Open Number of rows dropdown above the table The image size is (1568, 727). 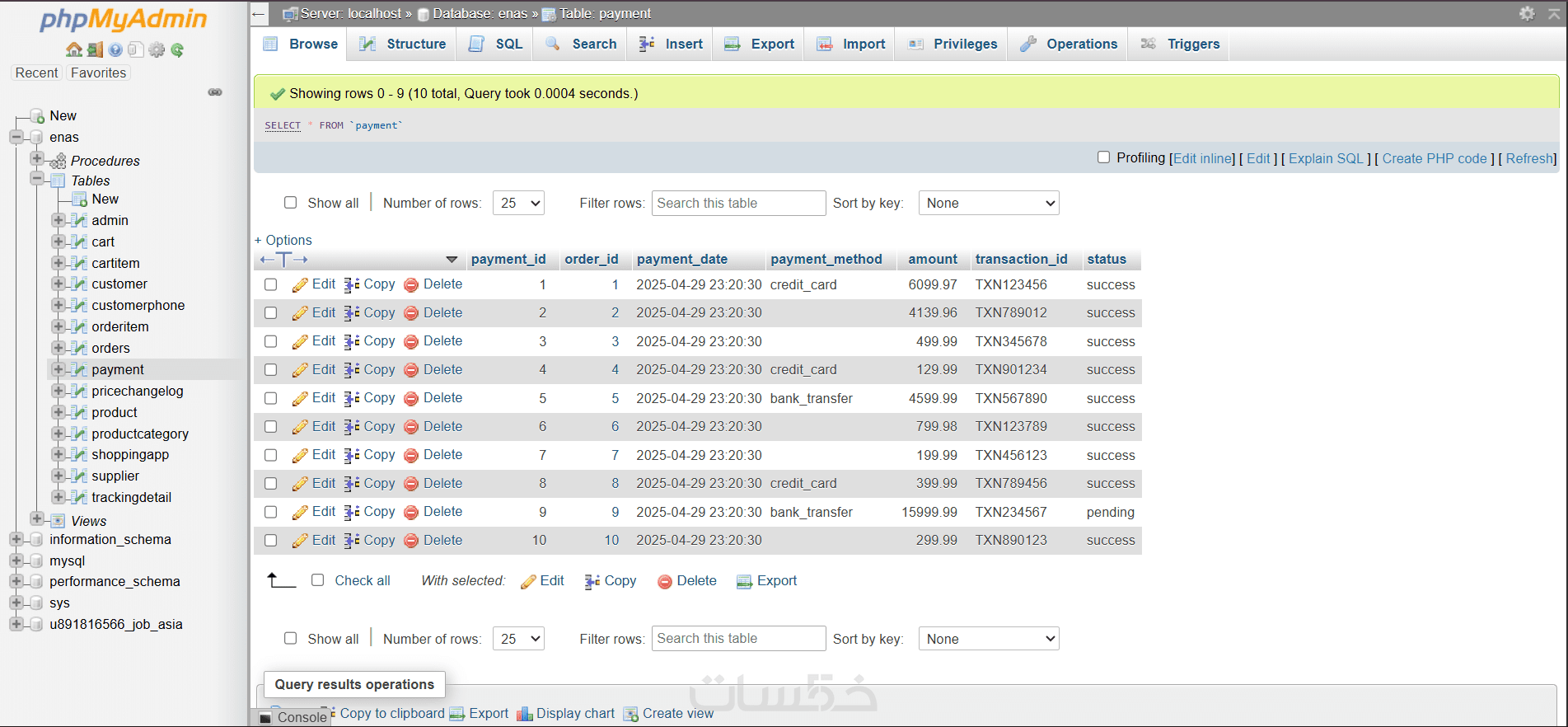(x=518, y=203)
